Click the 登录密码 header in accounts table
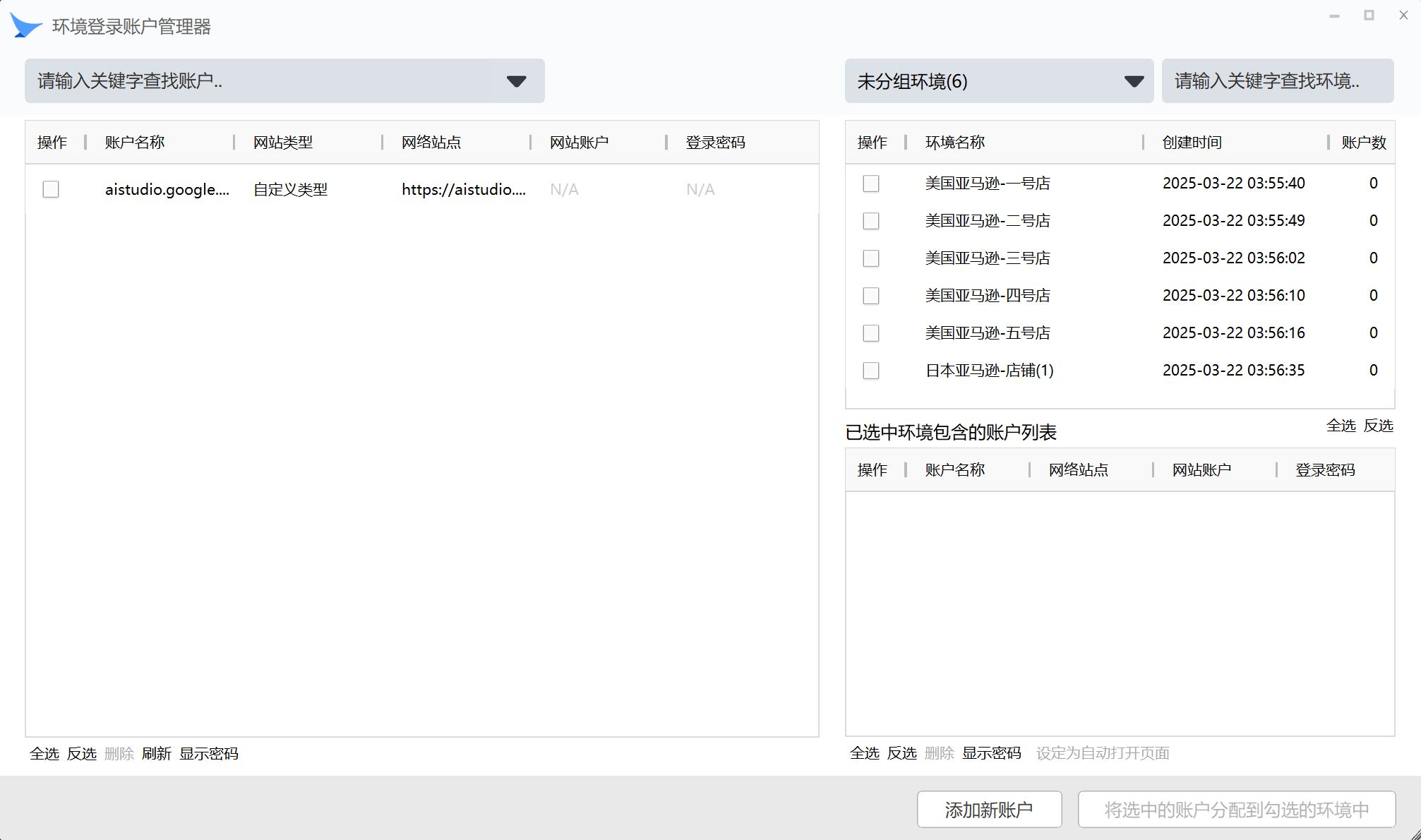The width and height of the screenshot is (1421, 840). tap(715, 143)
